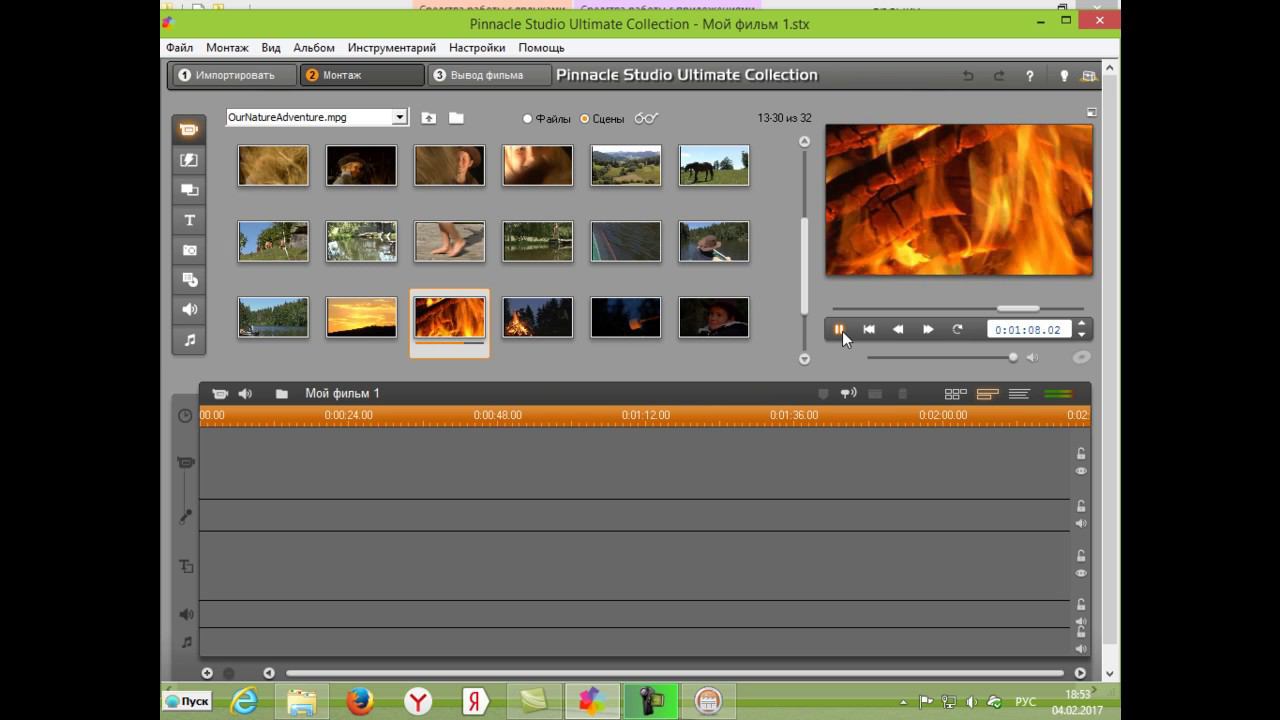The width and height of the screenshot is (1280, 720).
Task: Click the binoculars scene view icon
Action: point(646,118)
